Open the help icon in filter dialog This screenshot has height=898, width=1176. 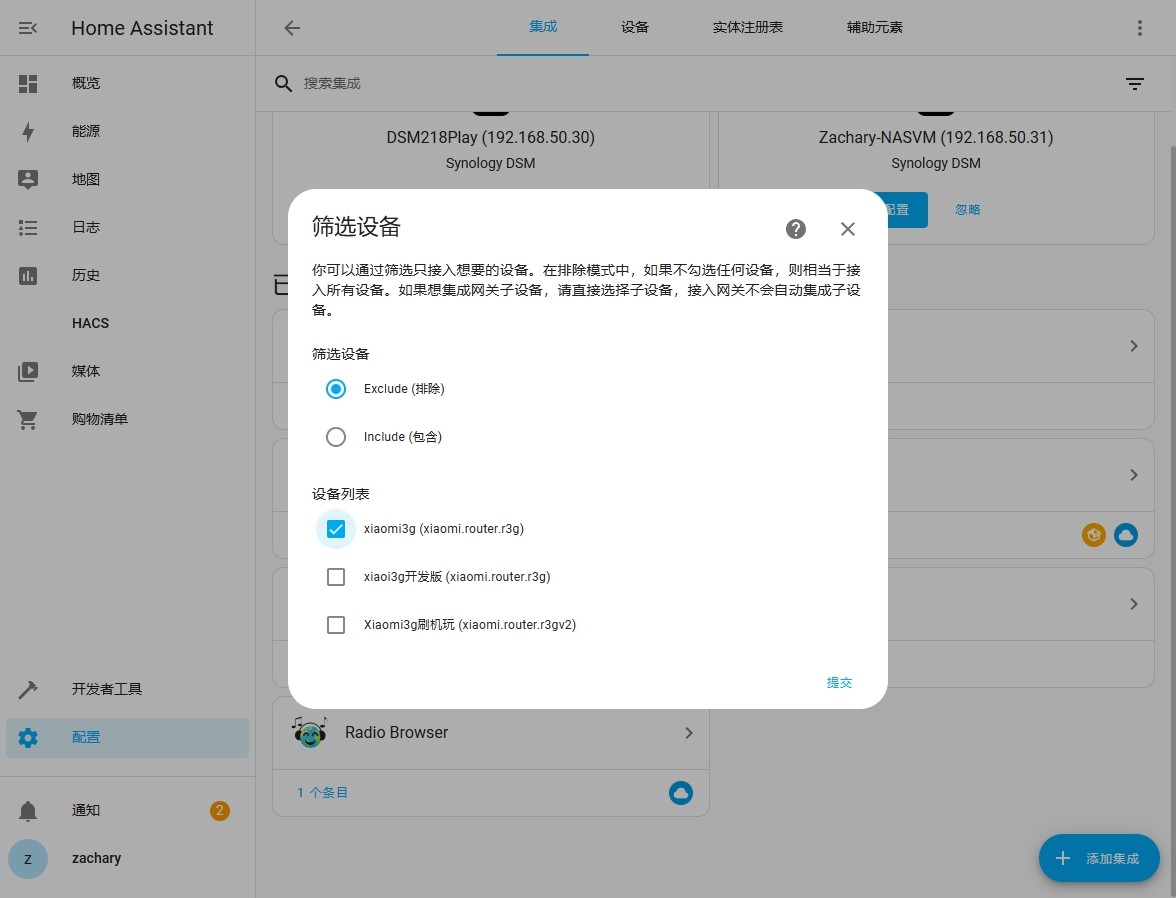(795, 228)
